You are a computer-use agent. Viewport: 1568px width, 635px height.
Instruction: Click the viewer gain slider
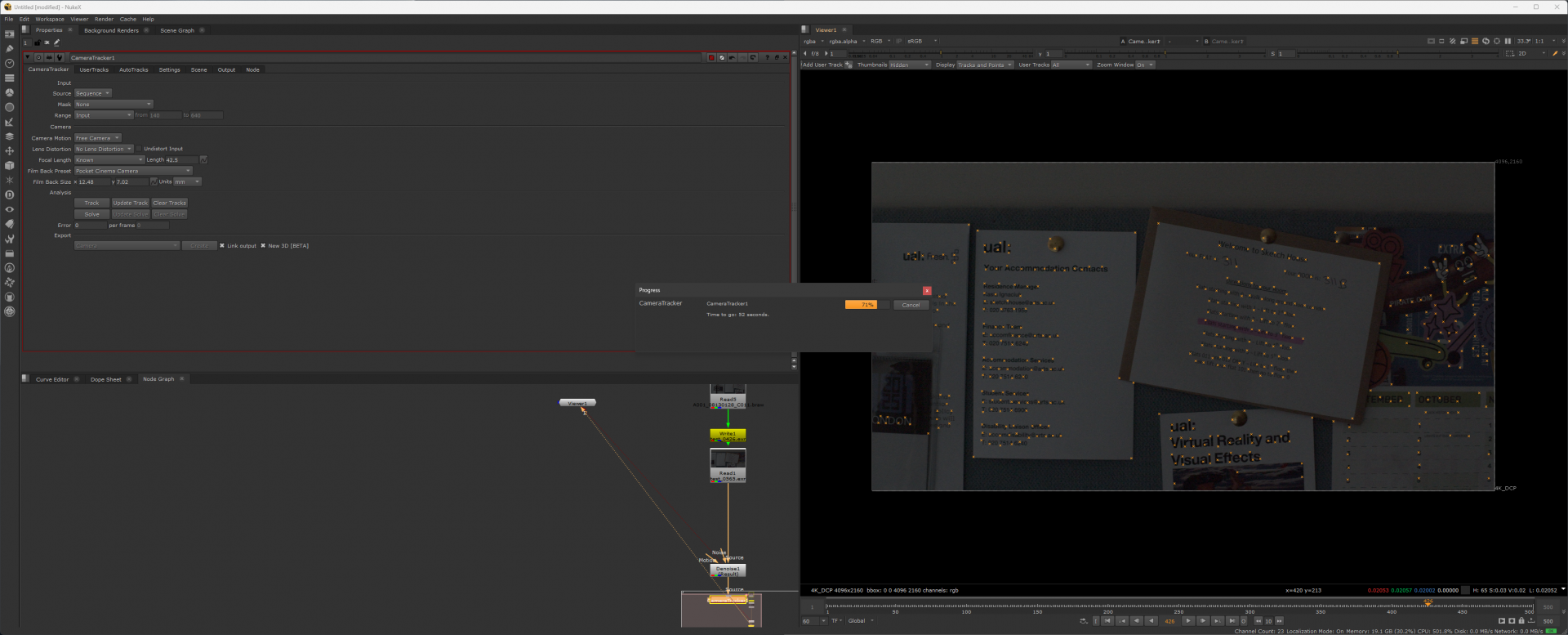923,54
